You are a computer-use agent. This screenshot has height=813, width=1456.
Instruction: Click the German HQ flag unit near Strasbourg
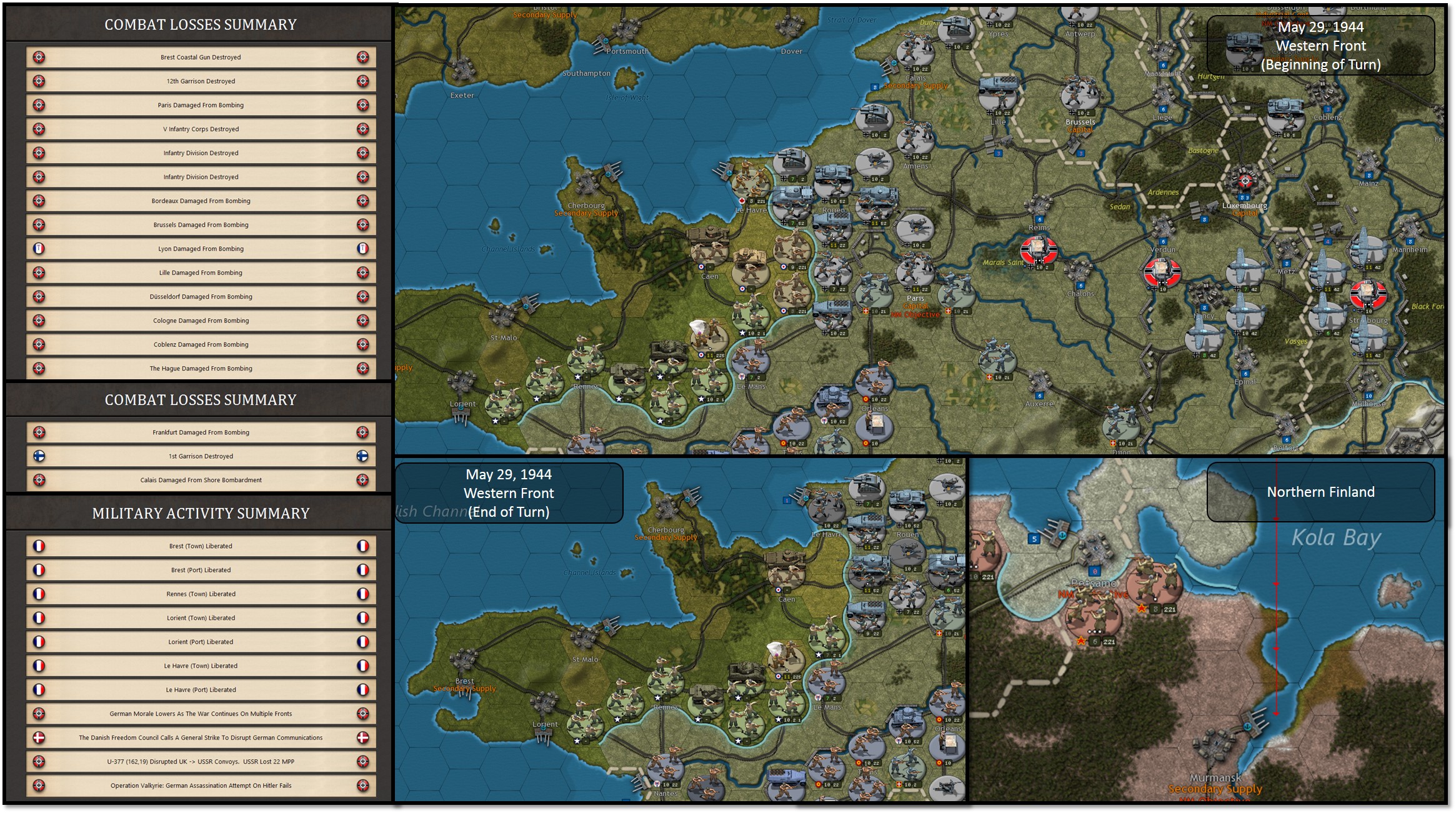tap(1368, 292)
